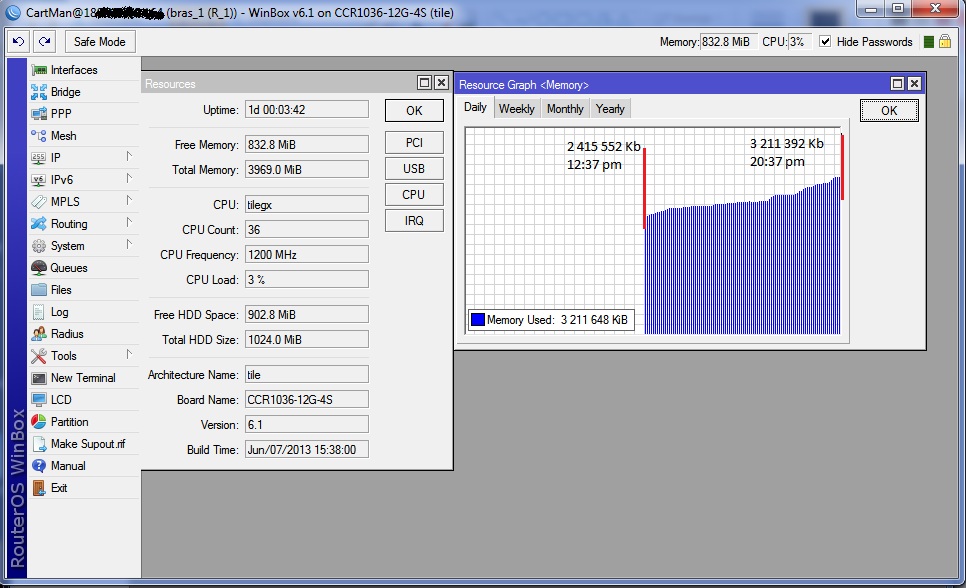Screen dimensions: 966x588
Task: Click the Free HDD Space field
Action: coord(307,314)
